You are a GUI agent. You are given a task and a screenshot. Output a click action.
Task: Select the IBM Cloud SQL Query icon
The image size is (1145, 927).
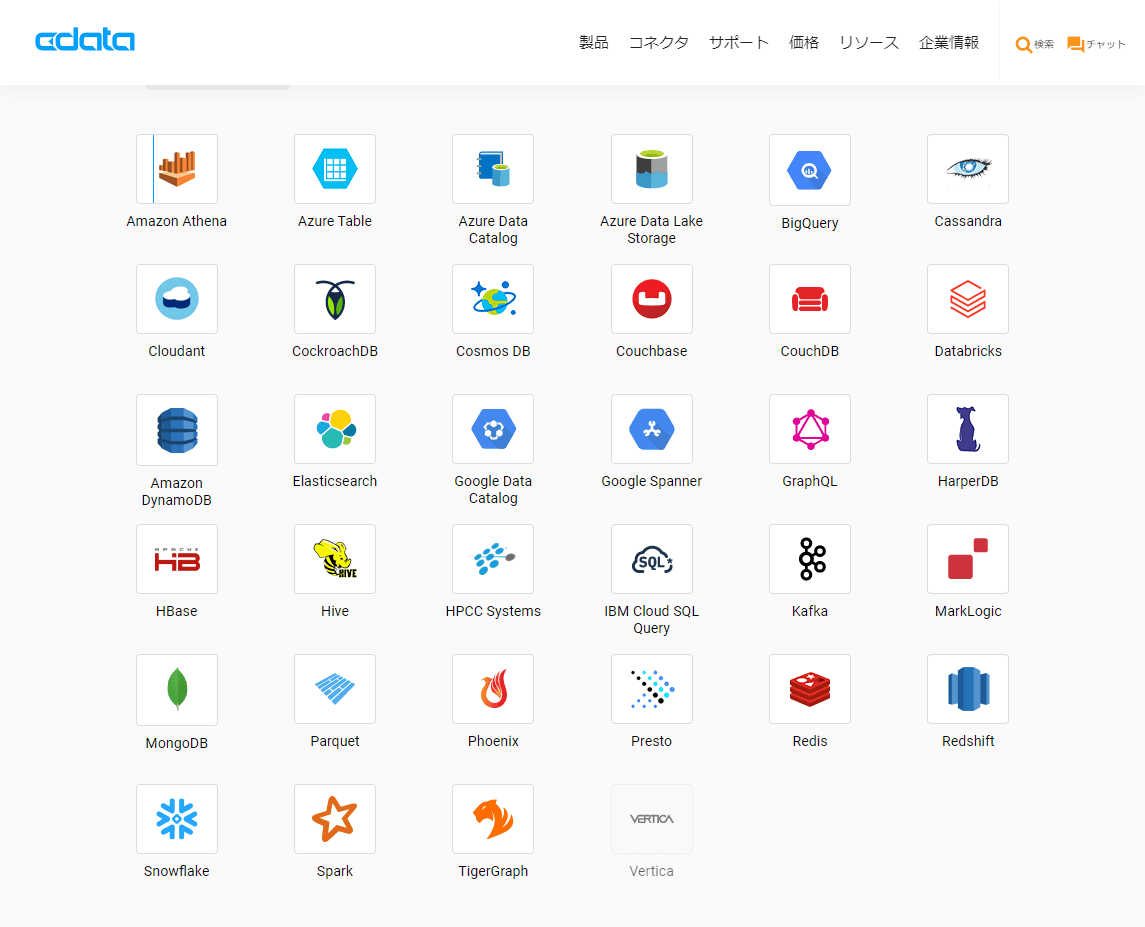(651, 559)
